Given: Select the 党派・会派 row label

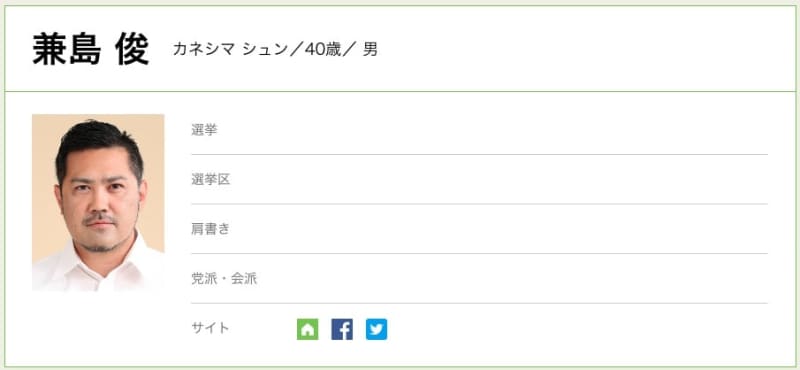Looking at the screenshot, I should pyautogui.click(x=224, y=279).
